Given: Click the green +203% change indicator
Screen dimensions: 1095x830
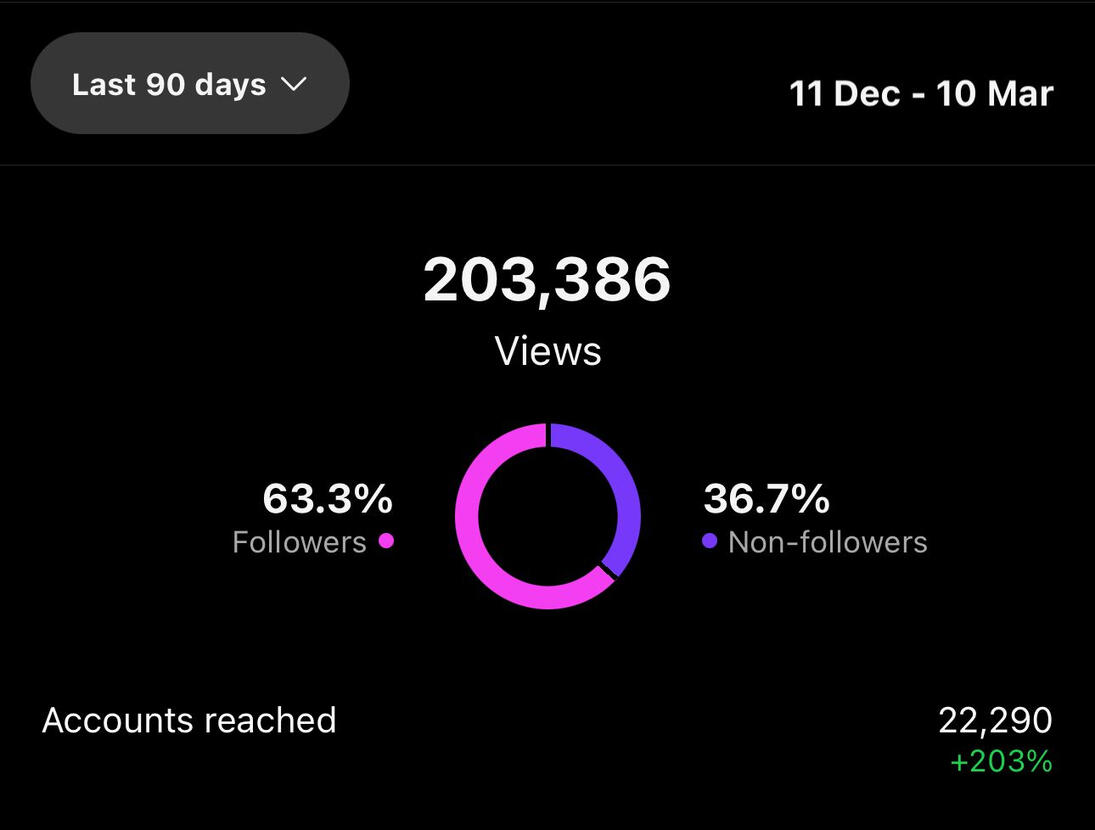Looking at the screenshot, I should pyautogui.click(x=1001, y=762).
